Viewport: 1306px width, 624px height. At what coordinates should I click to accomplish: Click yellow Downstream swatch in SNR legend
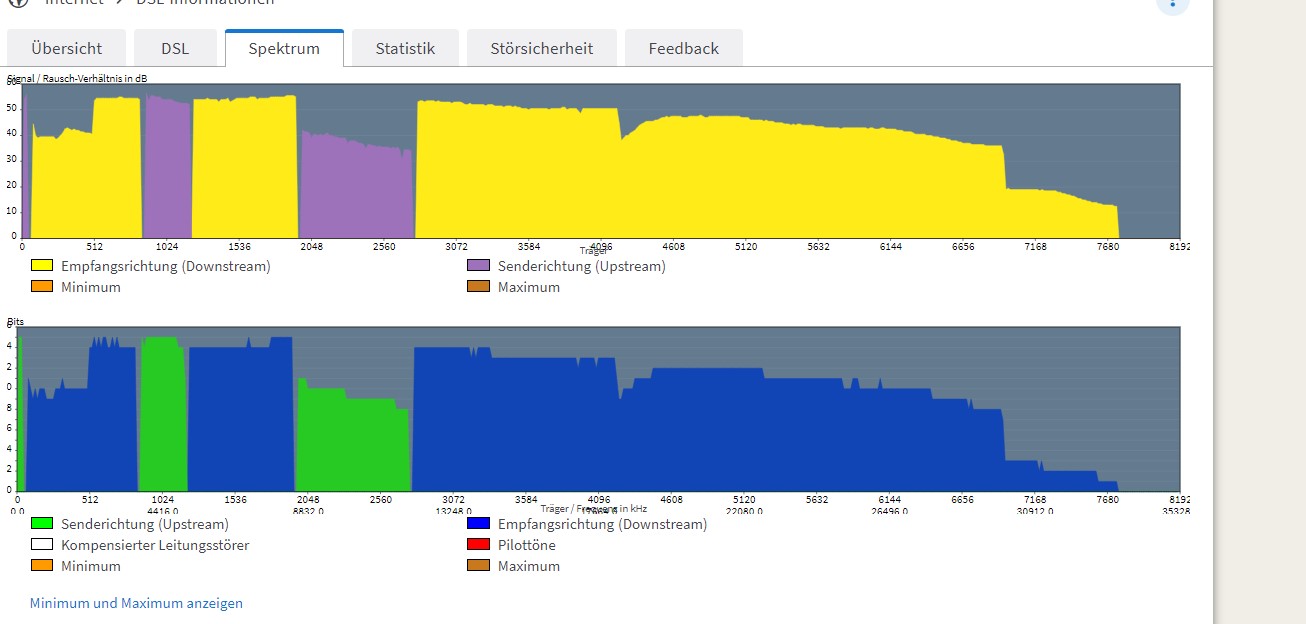(x=42, y=266)
